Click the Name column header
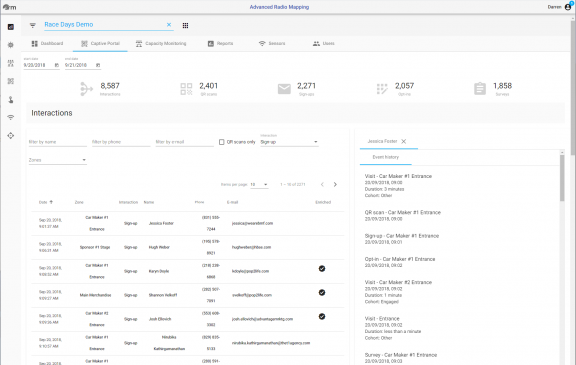Screen dimensions: 576x365 click(x=149, y=202)
